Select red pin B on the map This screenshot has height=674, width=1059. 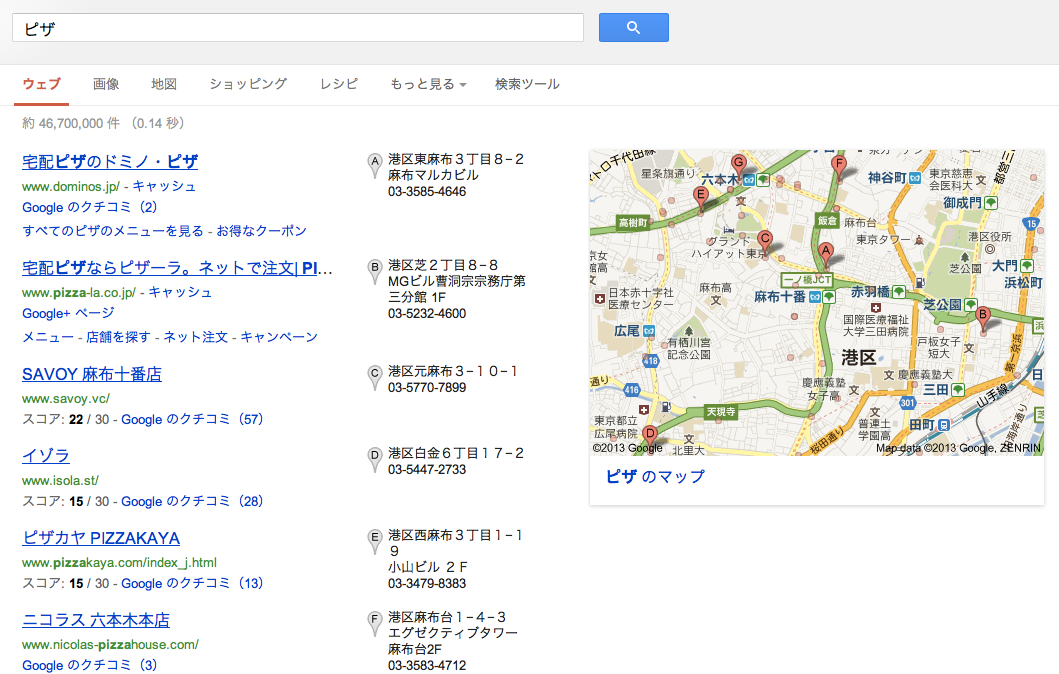pyautogui.click(x=983, y=318)
